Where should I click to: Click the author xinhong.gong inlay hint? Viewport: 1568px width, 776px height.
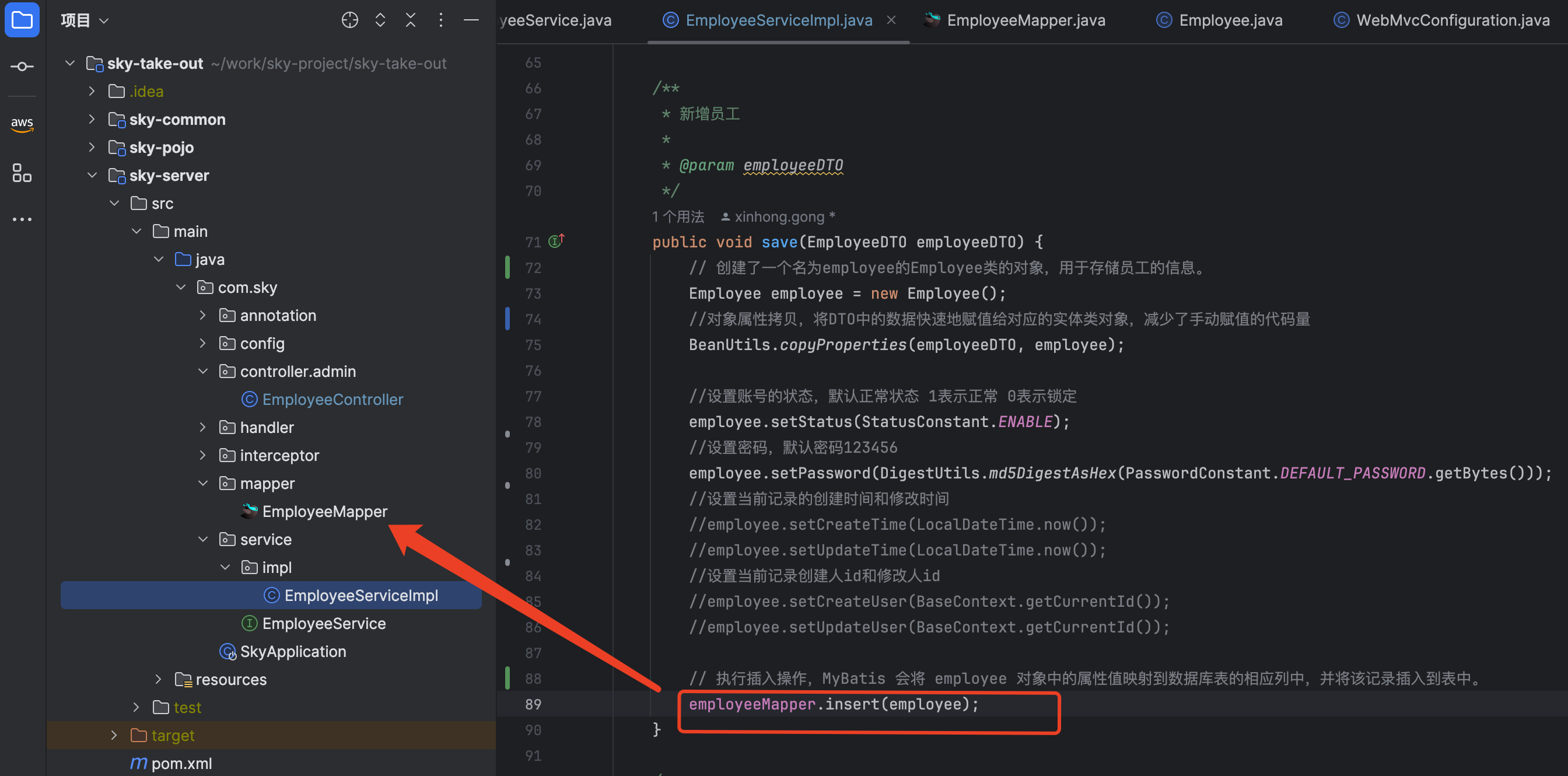(x=778, y=216)
